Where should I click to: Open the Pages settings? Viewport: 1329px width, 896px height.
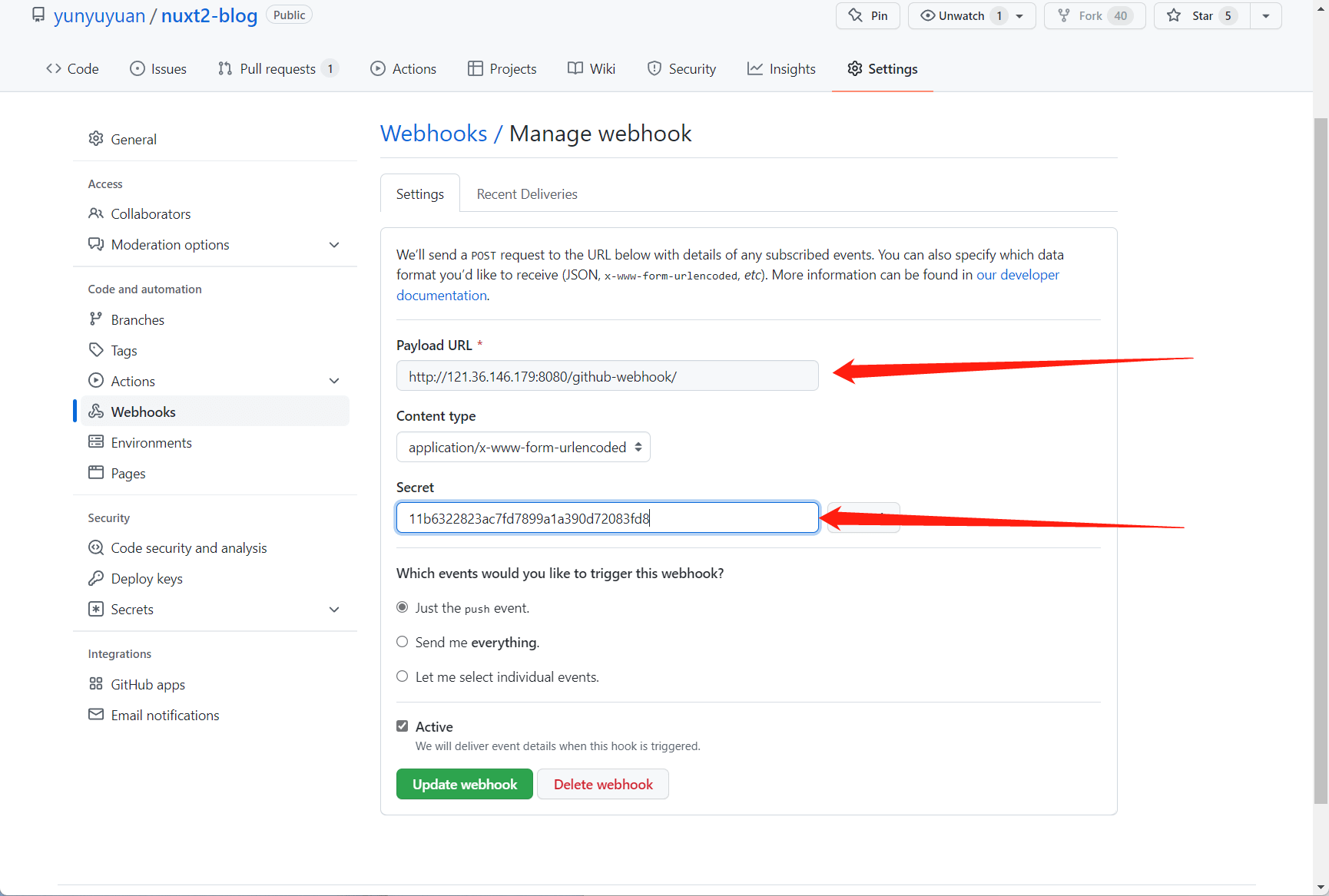click(x=128, y=473)
